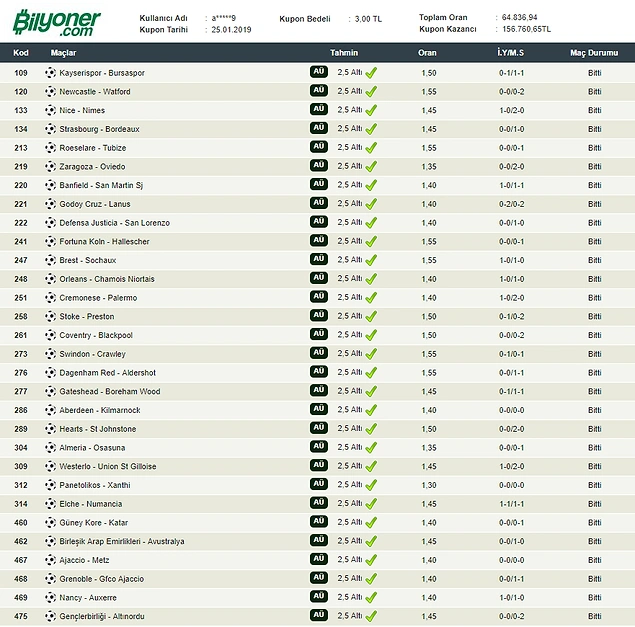Click the 2,5 Altı prediction for Strasbourg - Bordeaux
The image size is (635, 627).
click(x=350, y=128)
